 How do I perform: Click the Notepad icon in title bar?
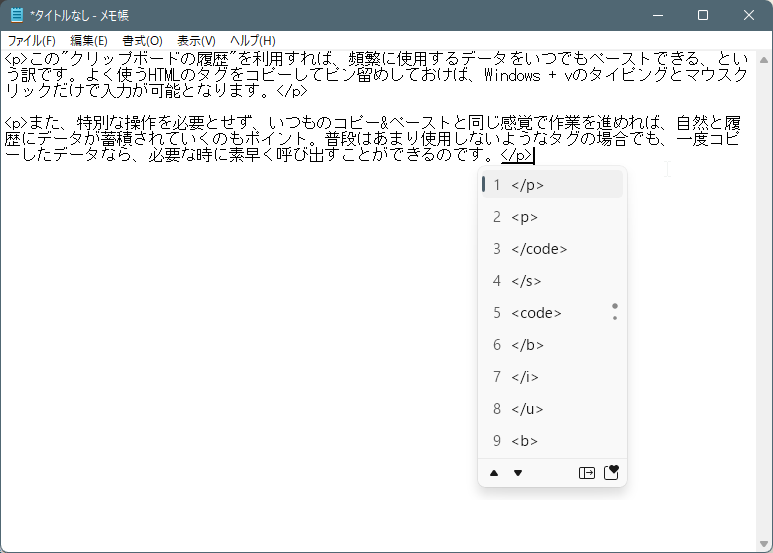click(x=17, y=15)
